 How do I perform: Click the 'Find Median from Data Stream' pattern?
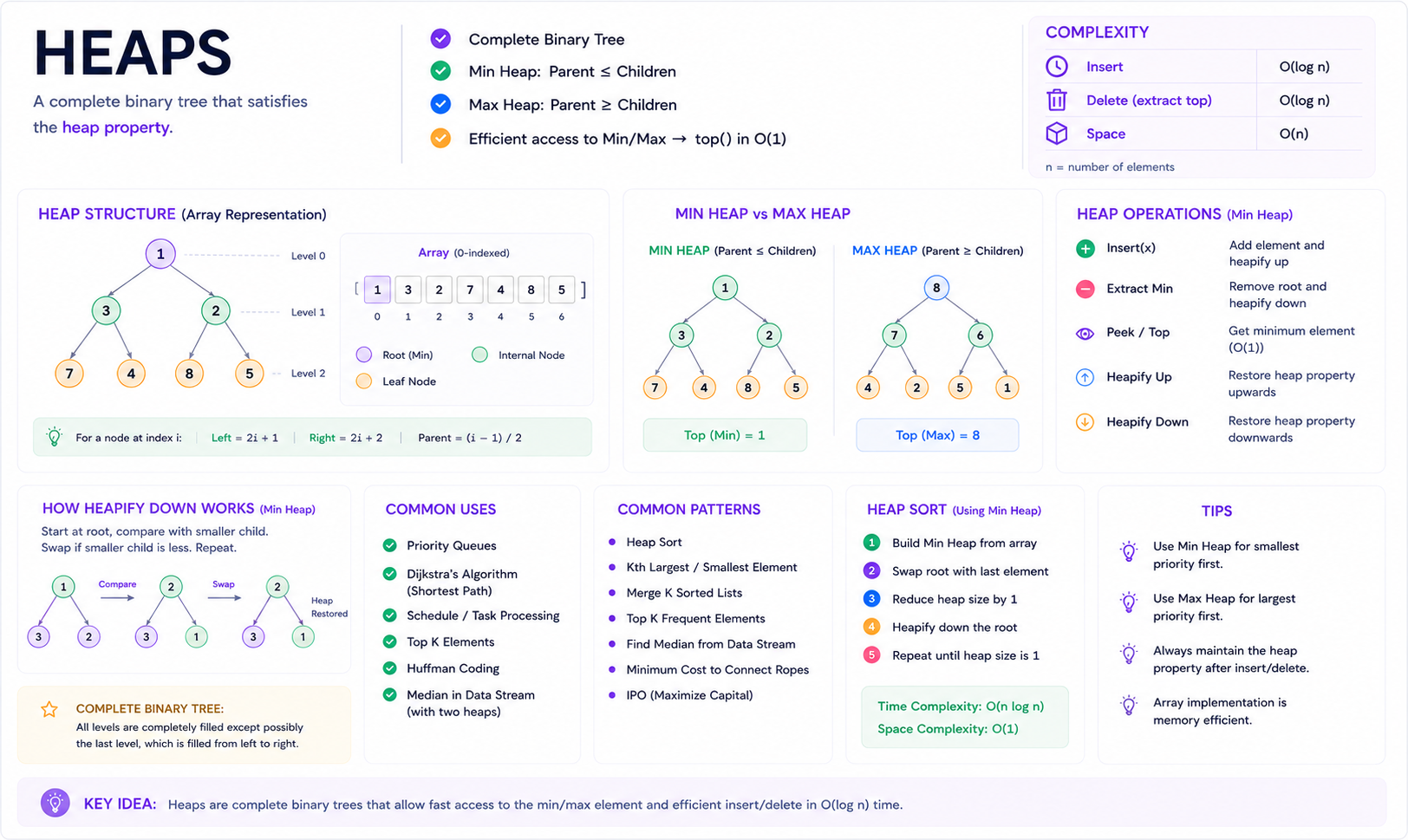[x=711, y=644]
